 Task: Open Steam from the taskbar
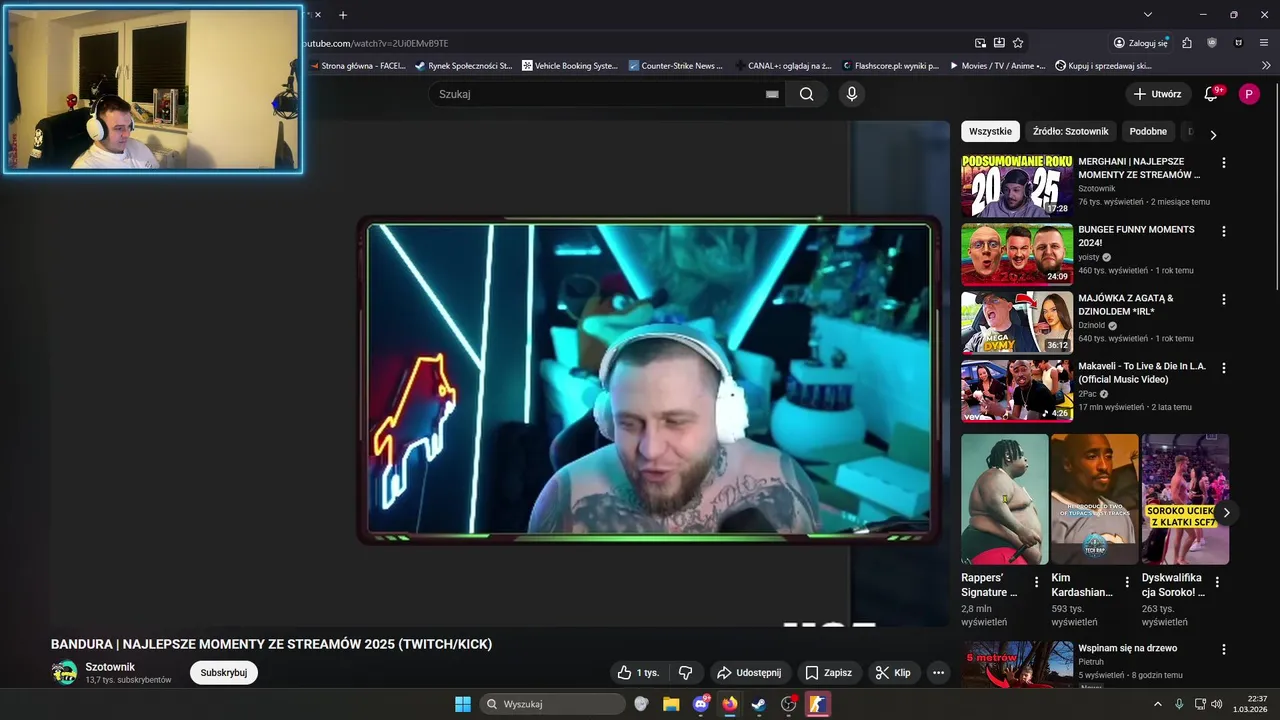[x=759, y=704]
